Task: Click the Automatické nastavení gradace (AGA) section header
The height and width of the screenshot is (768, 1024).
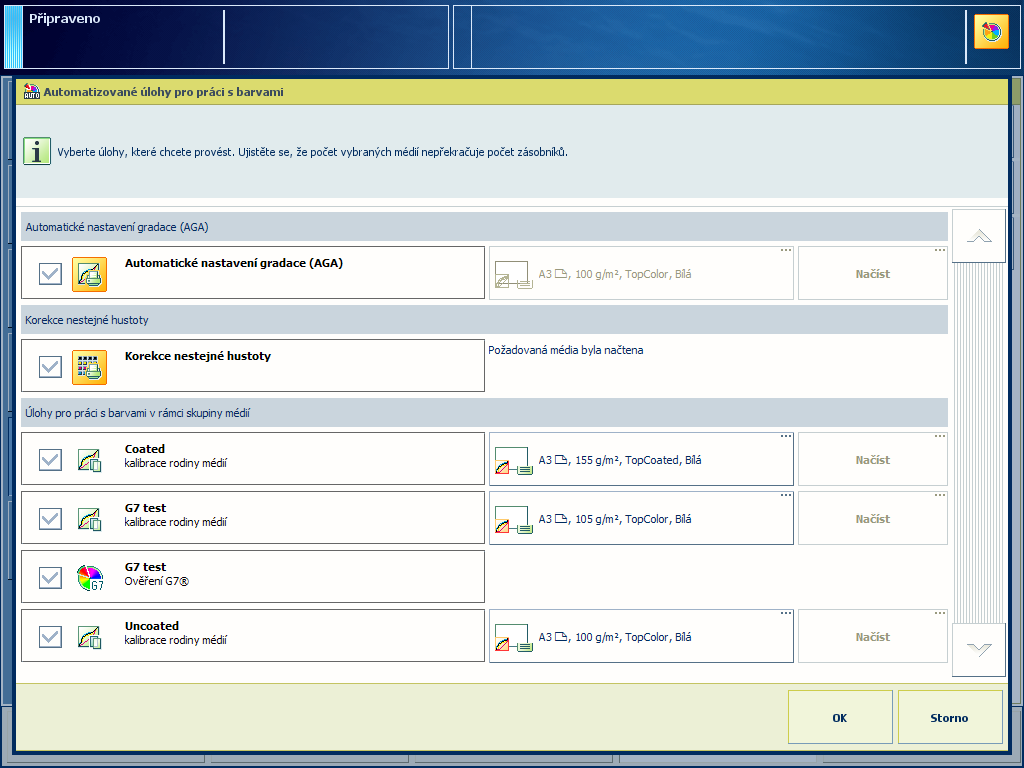Action: pyautogui.click(x=484, y=227)
